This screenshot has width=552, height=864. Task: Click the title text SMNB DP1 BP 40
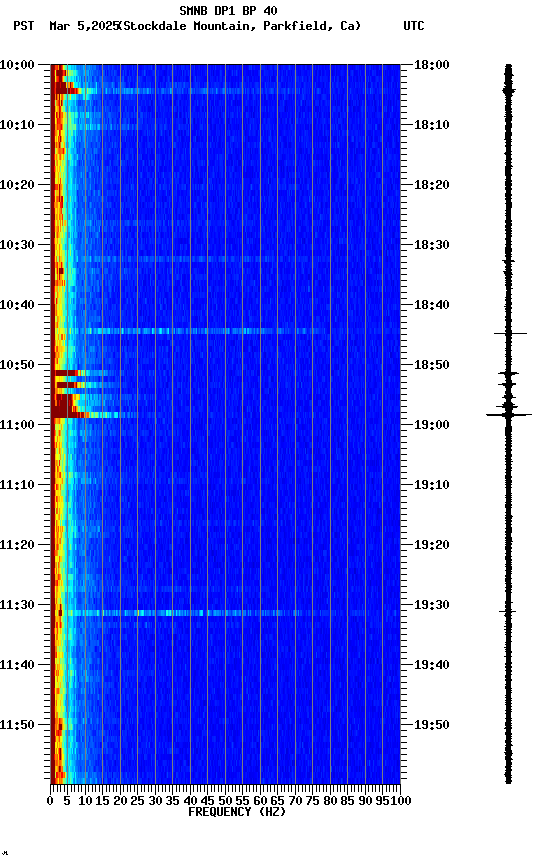pyautogui.click(x=228, y=10)
